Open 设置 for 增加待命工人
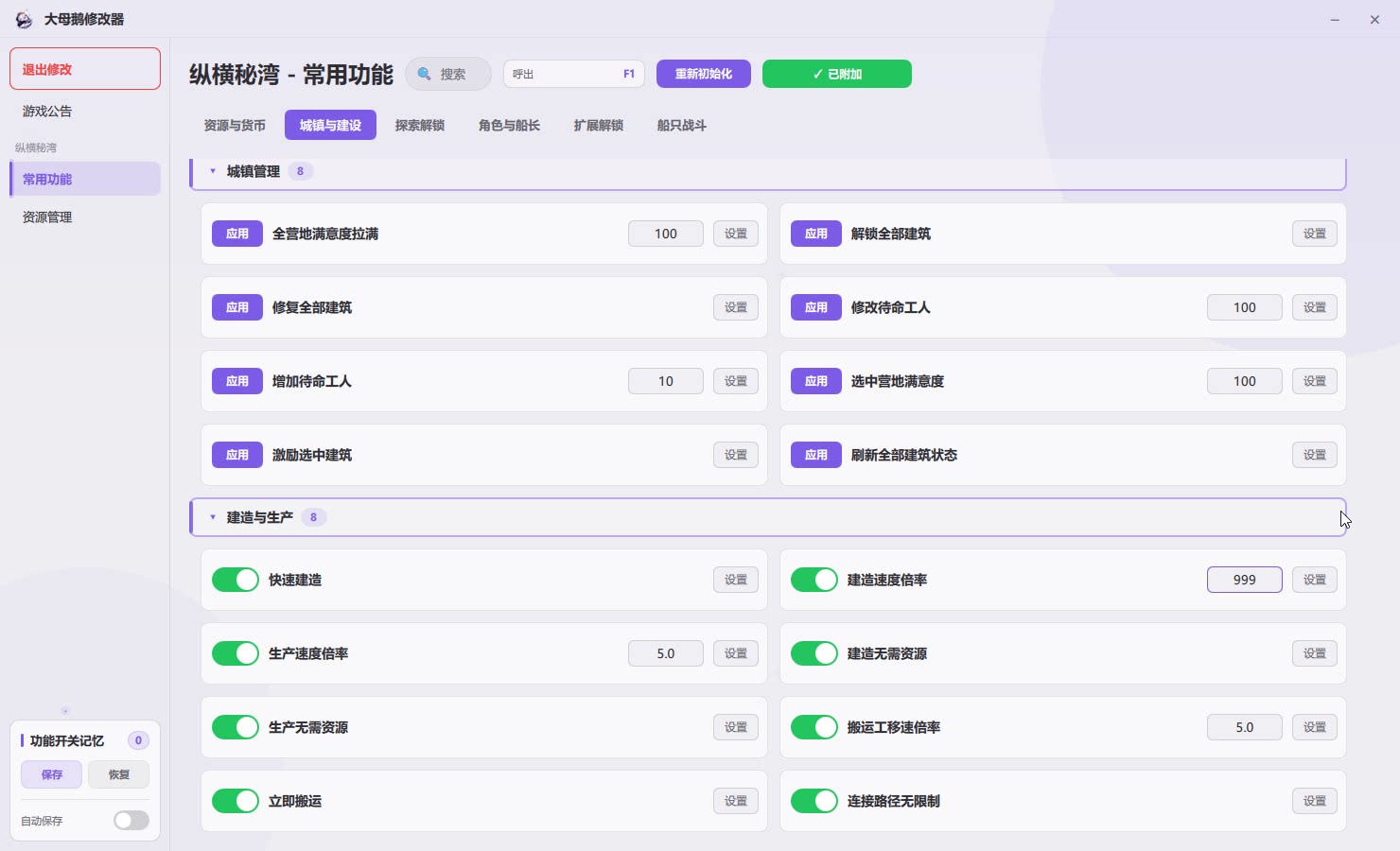1400x851 pixels. pyautogui.click(x=736, y=381)
